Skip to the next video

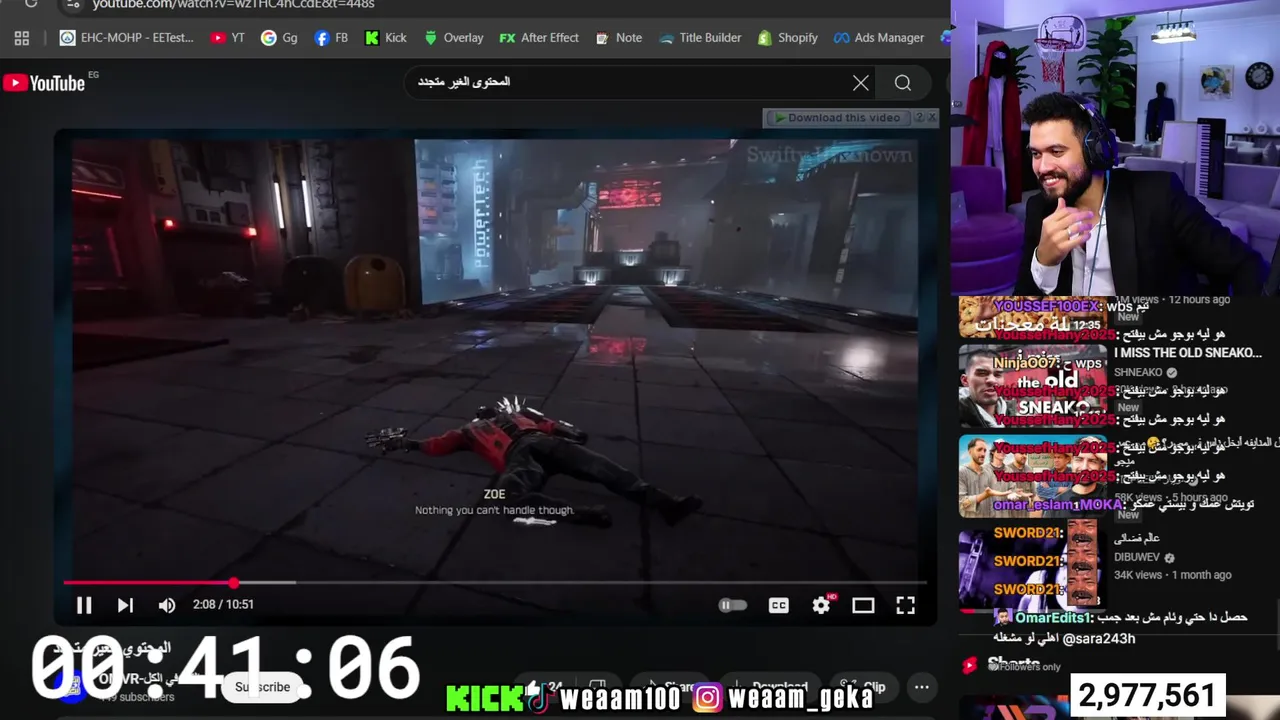tap(125, 605)
